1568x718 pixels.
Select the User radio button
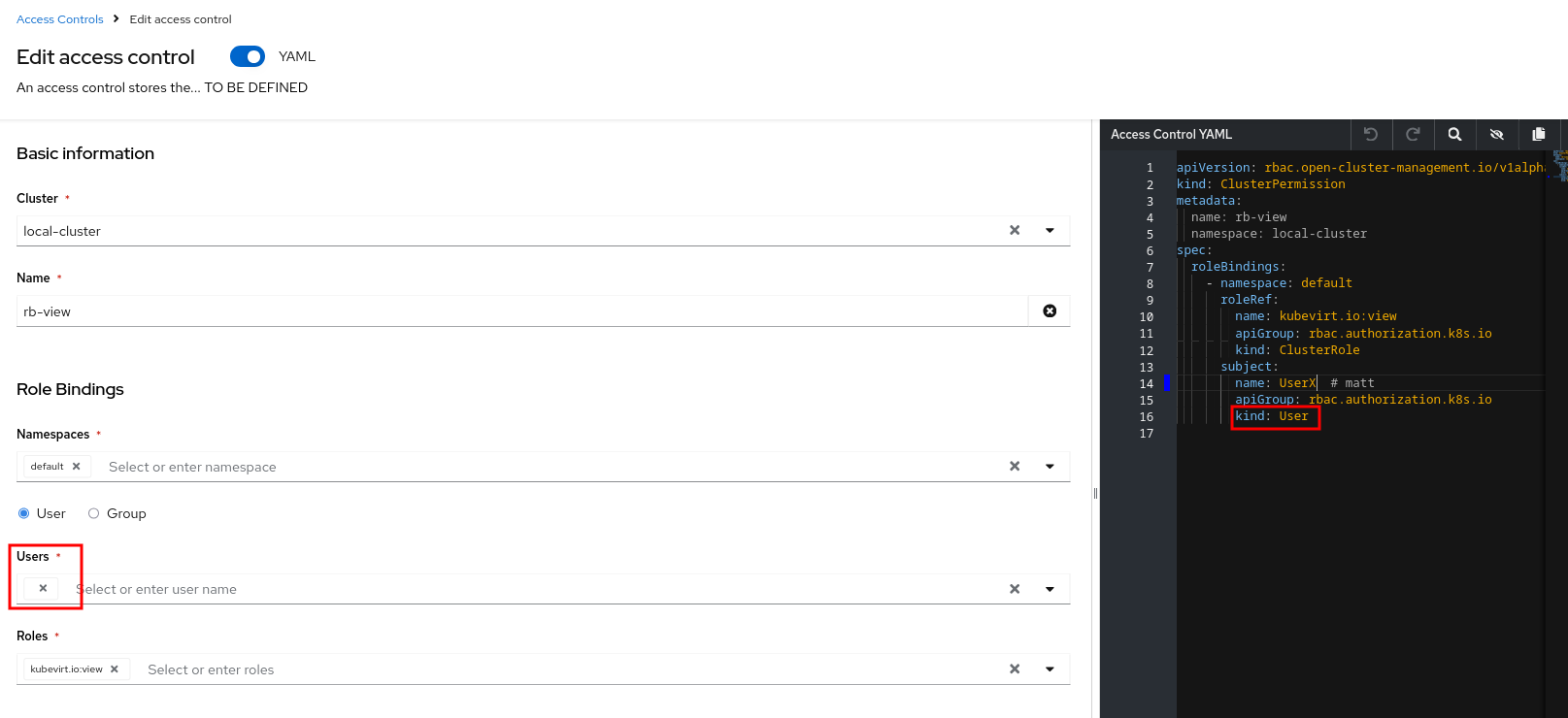click(x=24, y=513)
